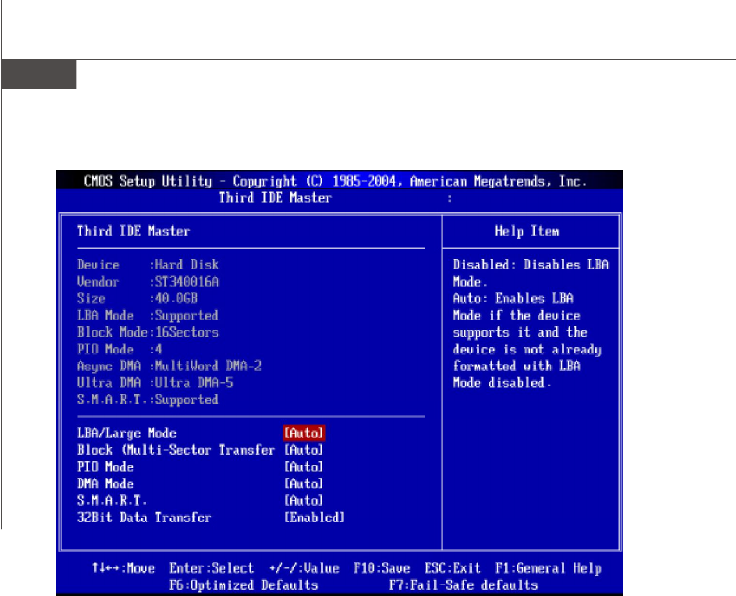Click the F6:Optimized Defaults hint
The height and width of the screenshot is (596, 736).
[244, 585]
